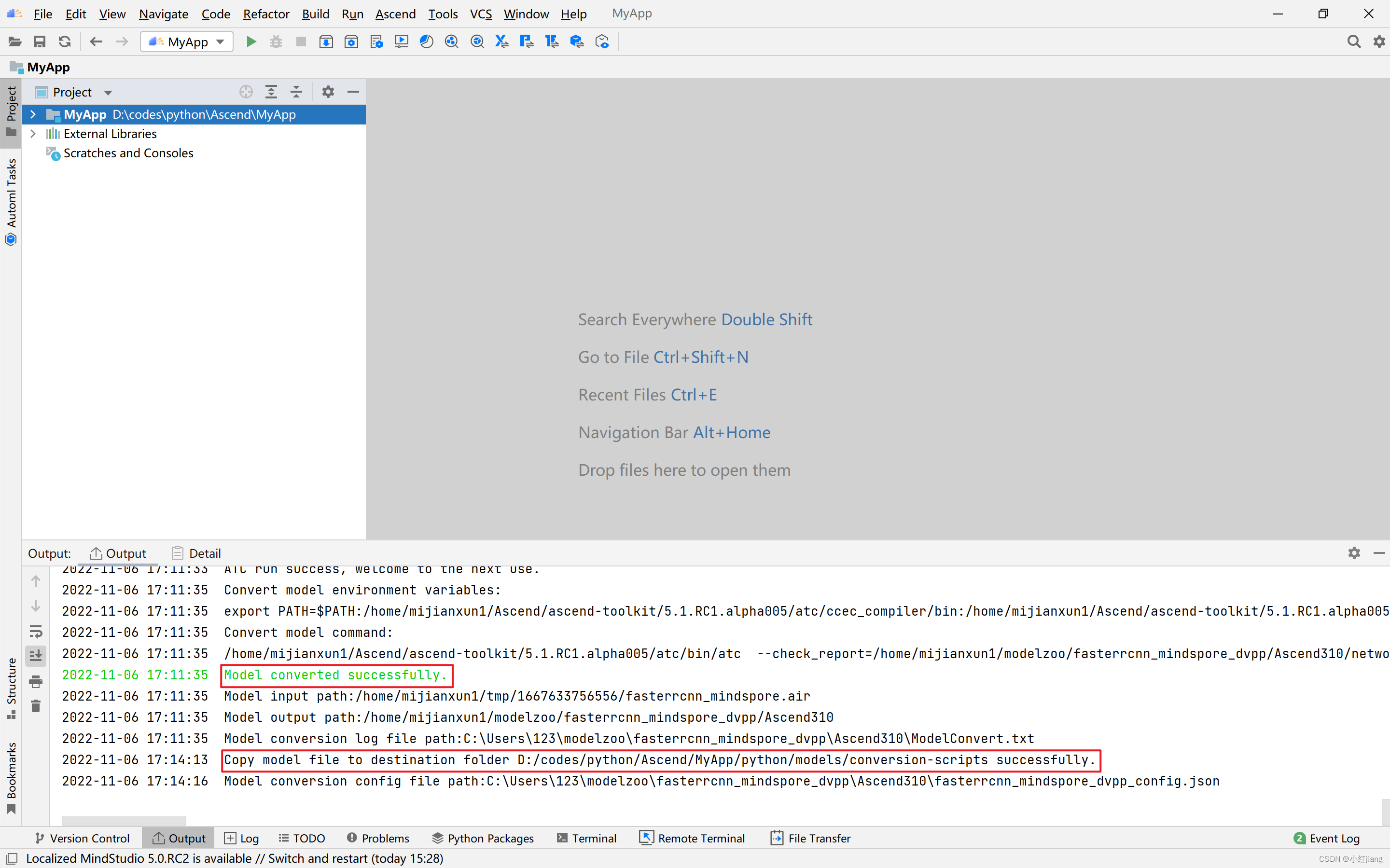Image resolution: width=1390 pixels, height=868 pixels.
Task: Expand the External Libraries tree node
Action: click(x=33, y=134)
